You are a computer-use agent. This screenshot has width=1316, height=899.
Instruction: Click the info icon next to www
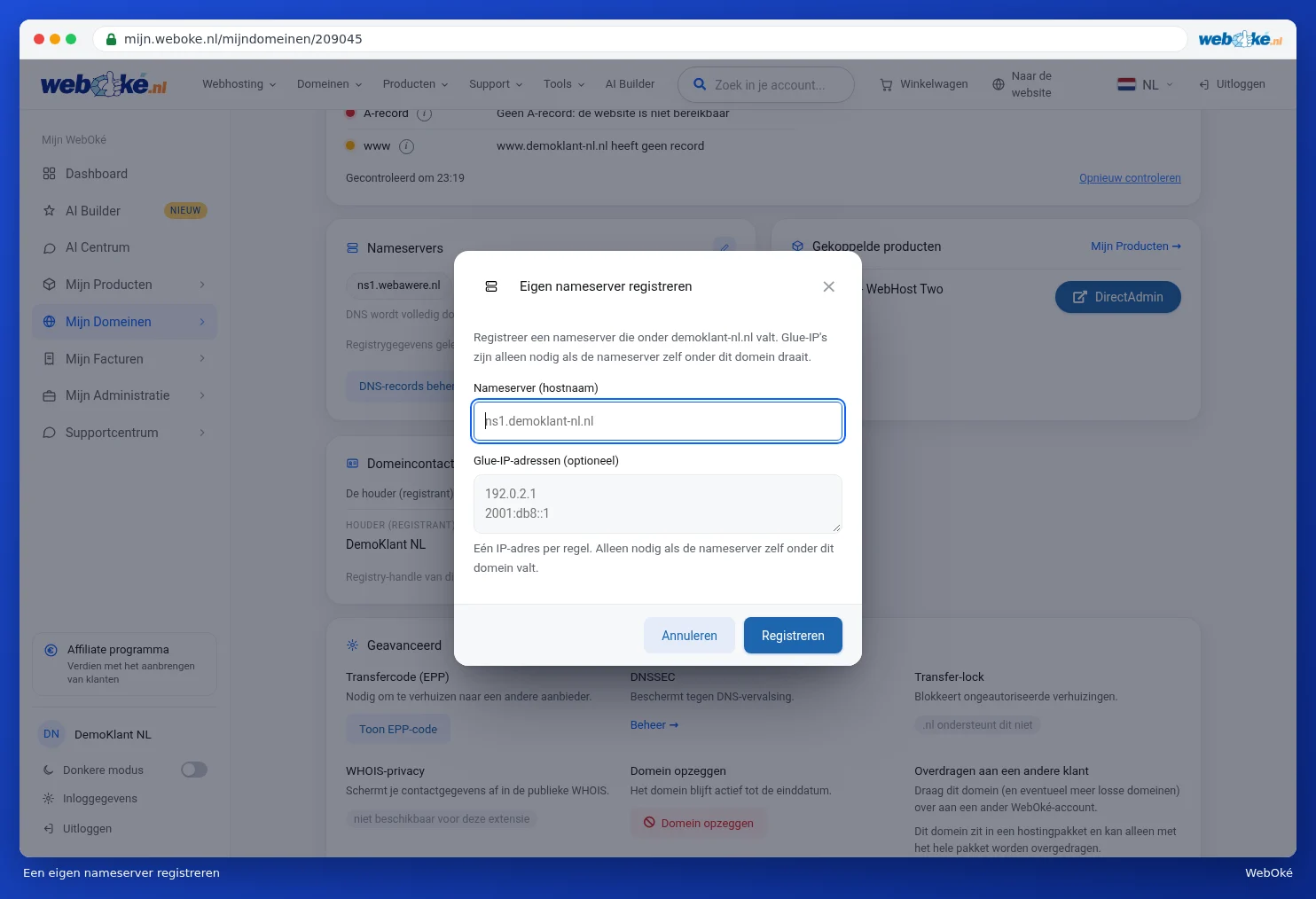[406, 146]
